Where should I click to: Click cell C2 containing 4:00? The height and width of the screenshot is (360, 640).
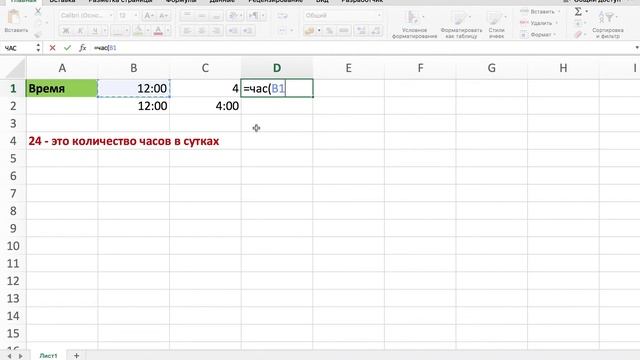click(205, 106)
